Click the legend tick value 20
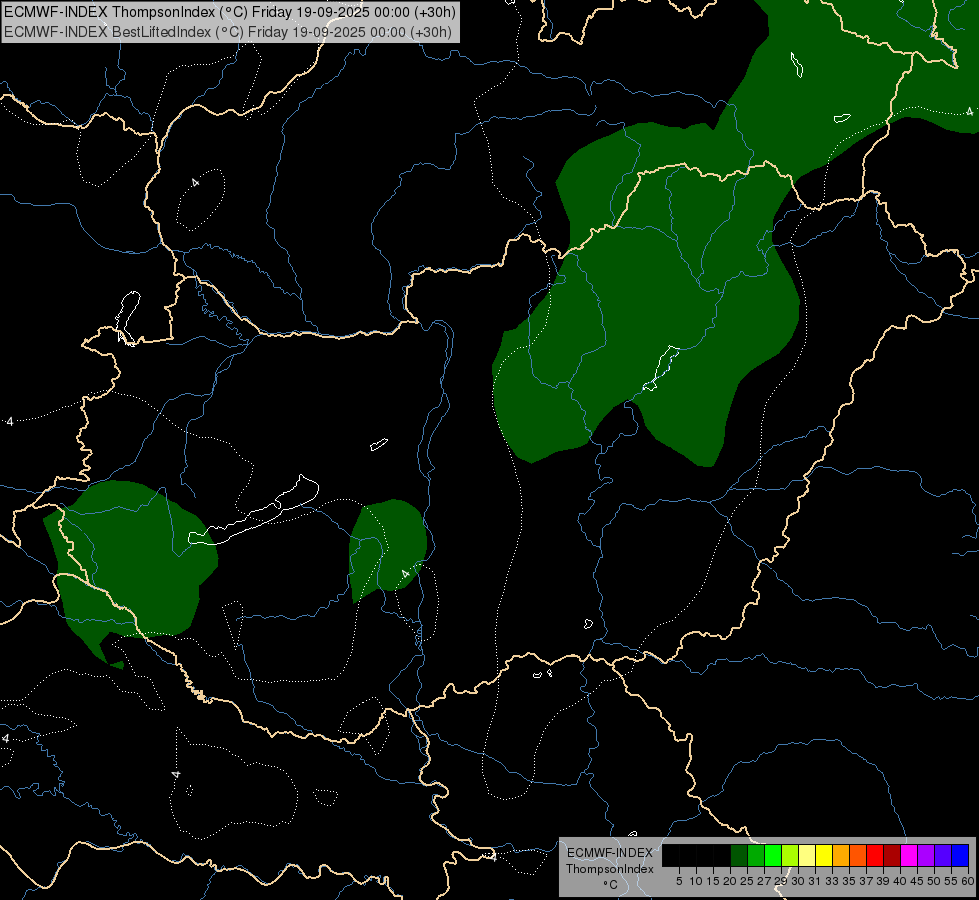Image resolution: width=979 pixels, height=900 pixels. 730,881
